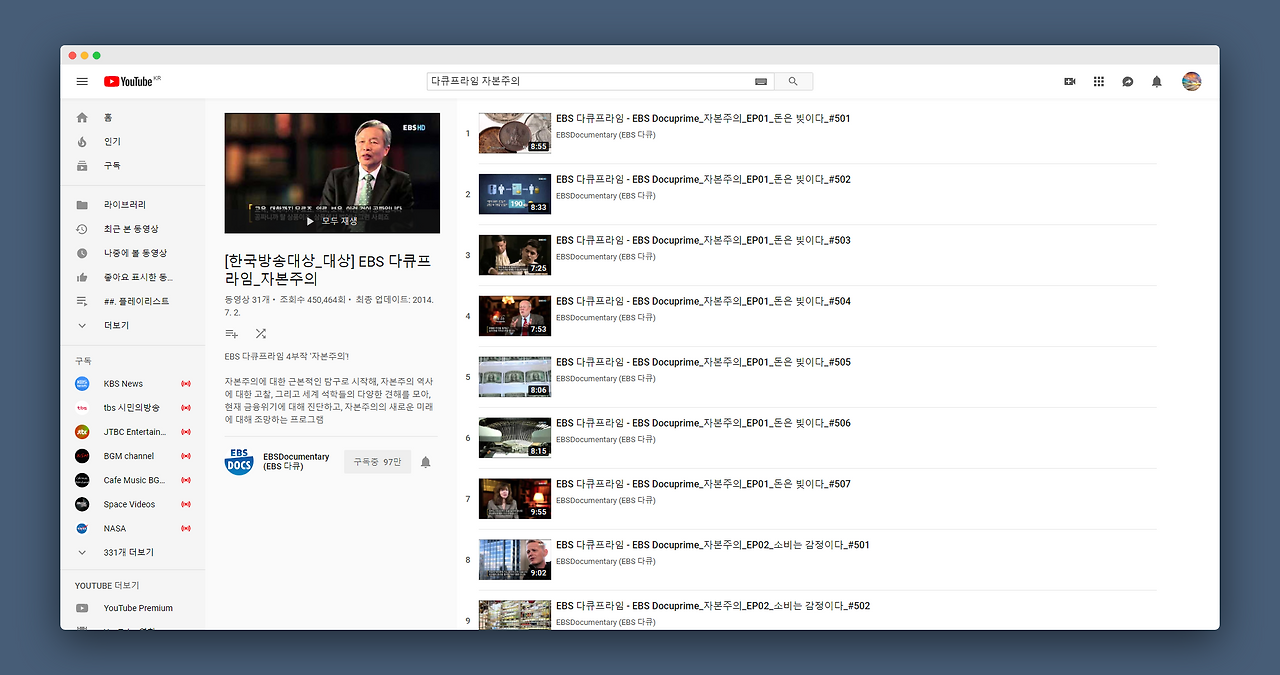The width and height of the screenshot is (1280, 675).
Task: Click KBS News channel icon
Action: click(82, 383)
